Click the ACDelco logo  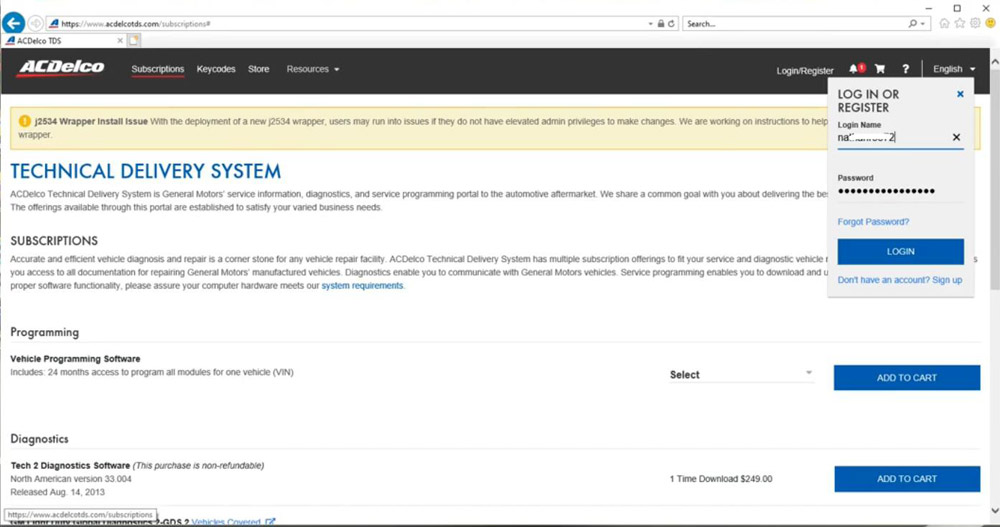(x=60, y=69)
